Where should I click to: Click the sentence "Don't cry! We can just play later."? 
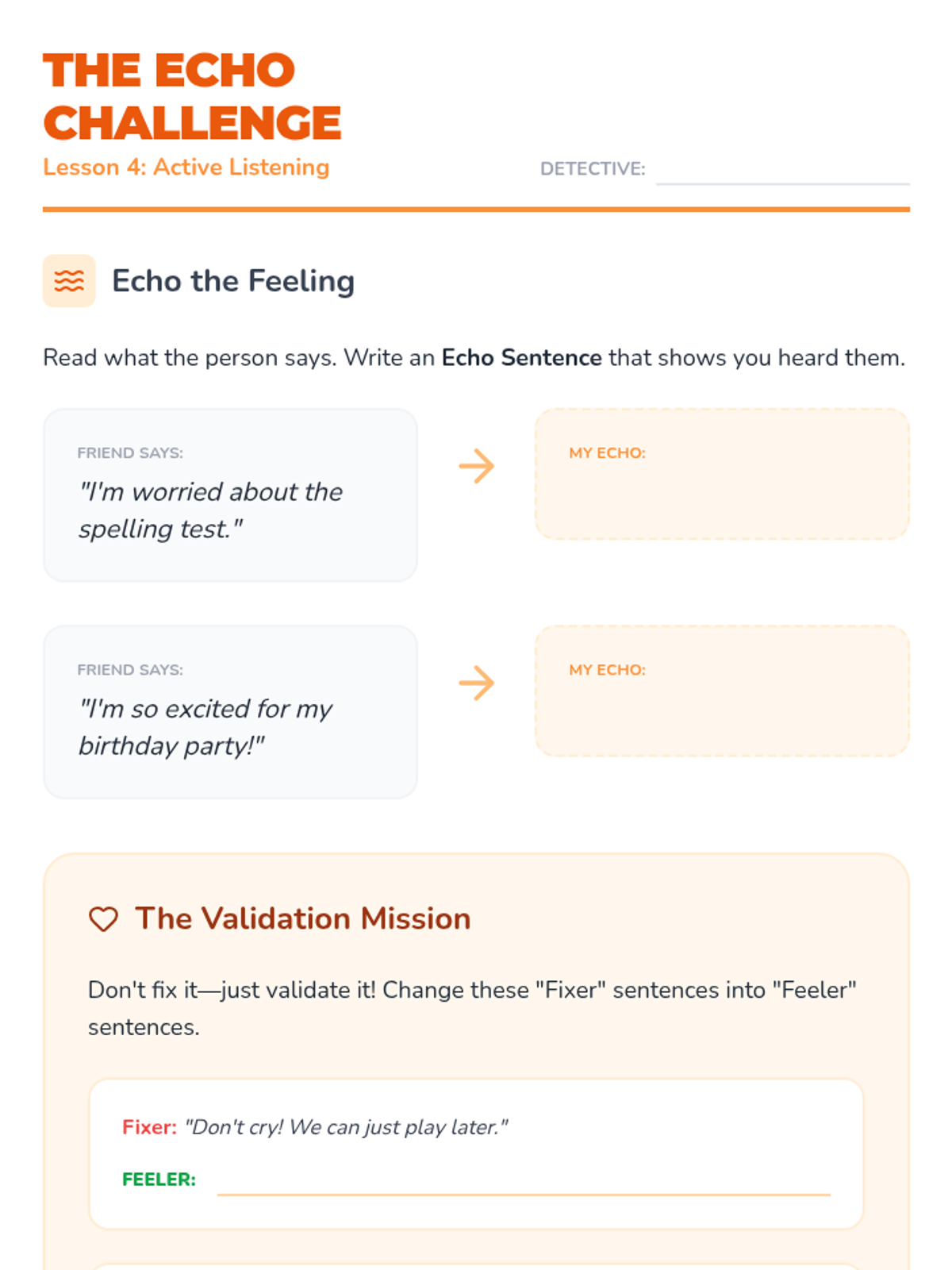[346, 1127]
